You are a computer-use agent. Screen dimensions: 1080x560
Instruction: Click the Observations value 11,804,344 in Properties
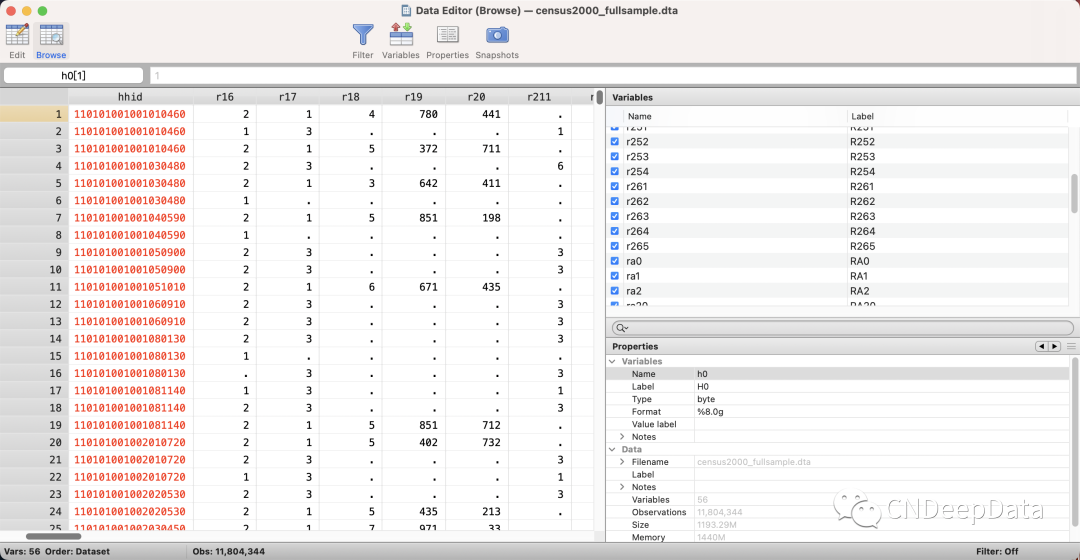719,512
